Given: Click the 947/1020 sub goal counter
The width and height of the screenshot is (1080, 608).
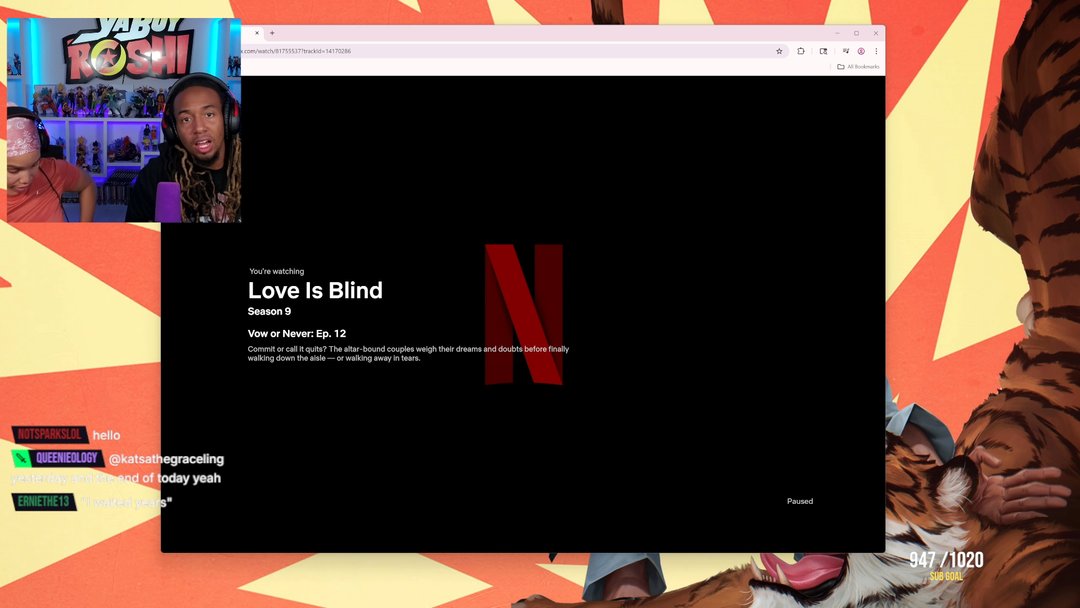Looking at the screenshot, I should pos(945,561).
